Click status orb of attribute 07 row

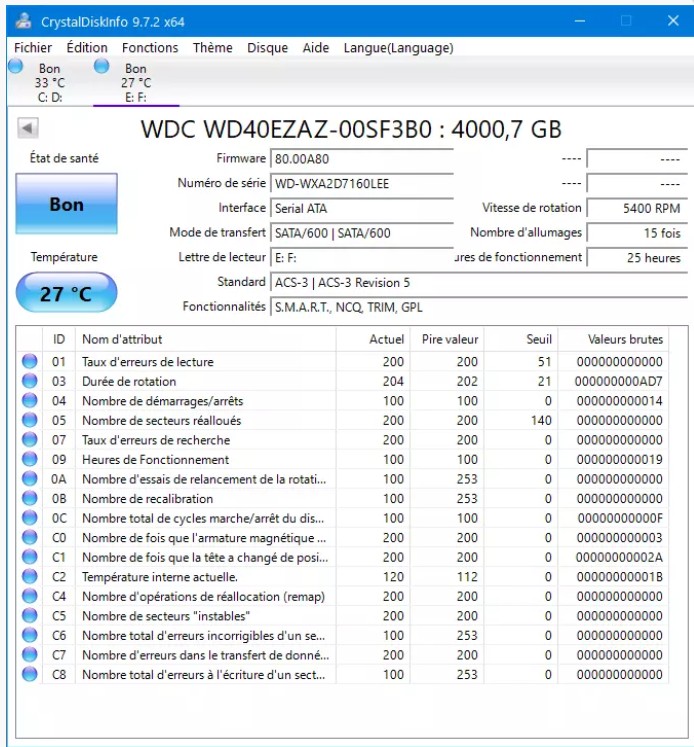pos(30,440)
